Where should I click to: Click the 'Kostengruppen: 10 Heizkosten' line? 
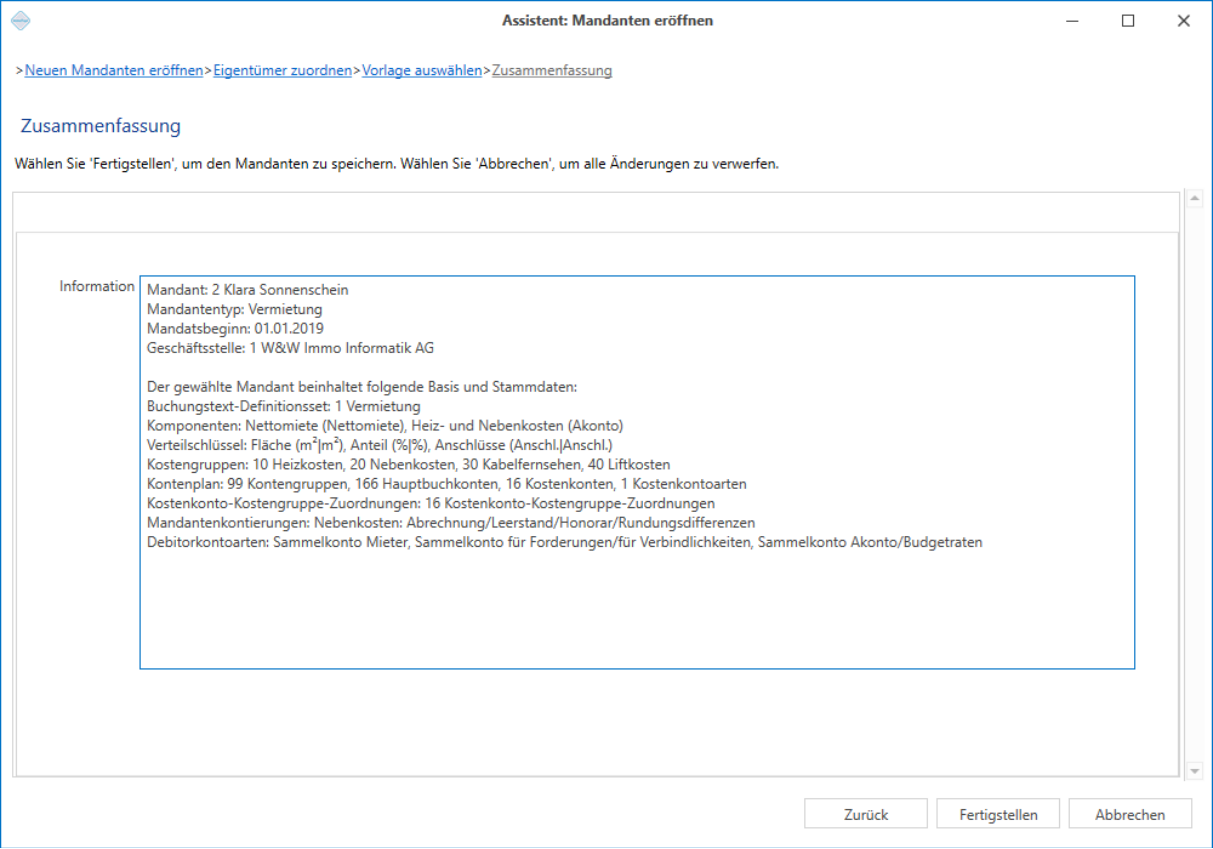coord(409,465)
